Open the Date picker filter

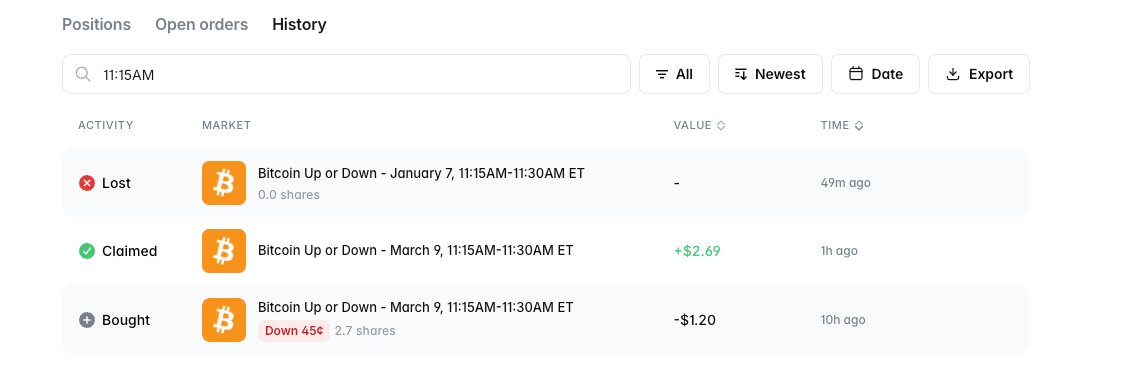coord(875,74)
